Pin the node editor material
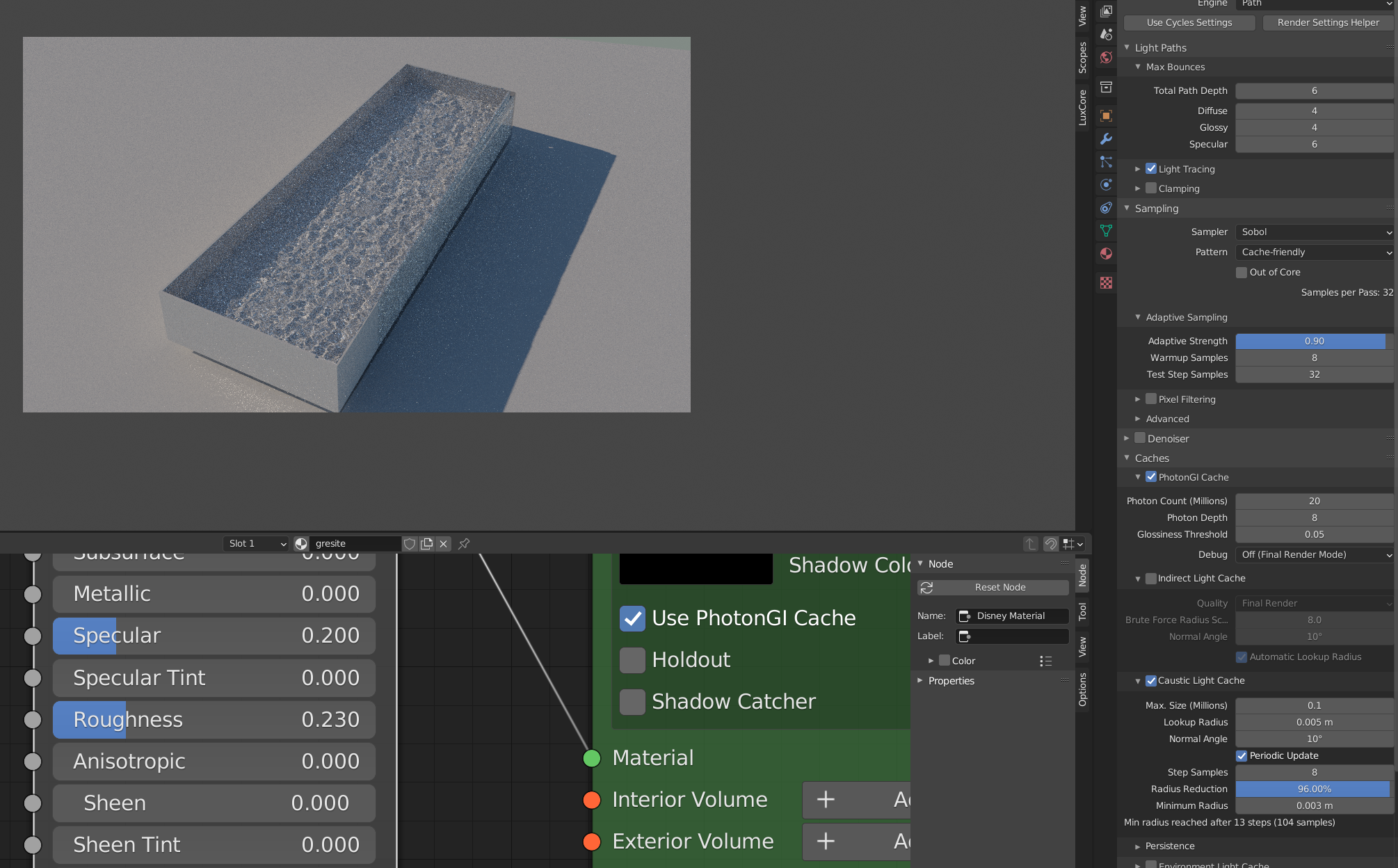The height and width of the screenshot is (868, 1398). pyautogui.click(x=464, y=544)
